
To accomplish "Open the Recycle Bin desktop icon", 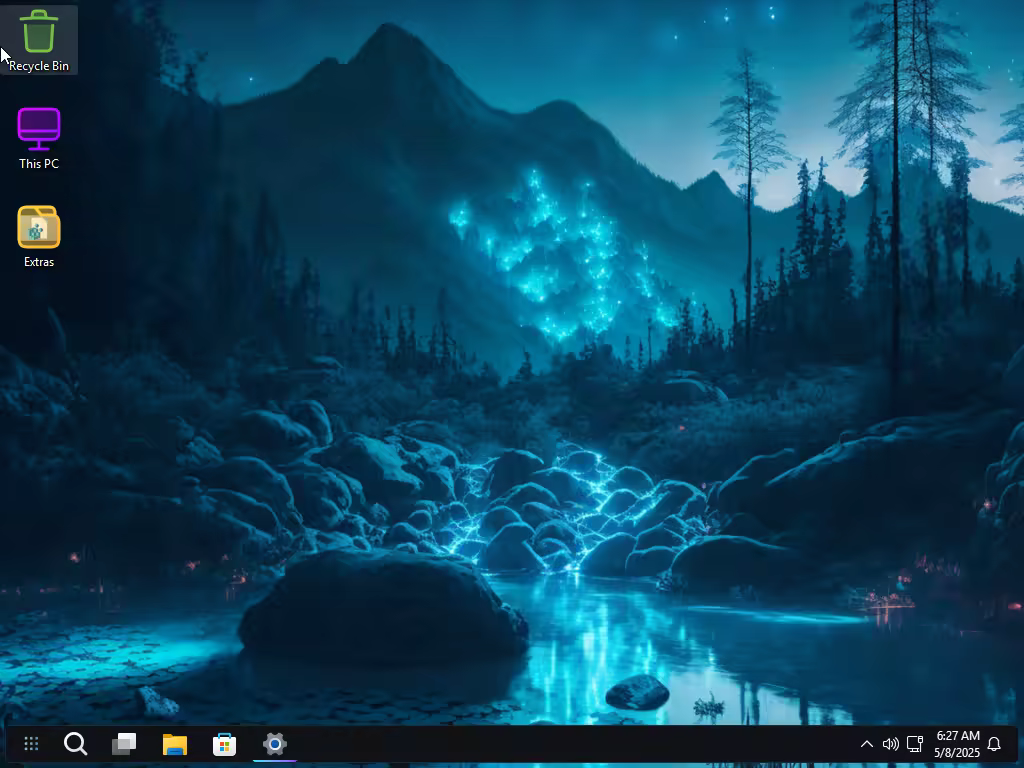I will click(39, 32).
